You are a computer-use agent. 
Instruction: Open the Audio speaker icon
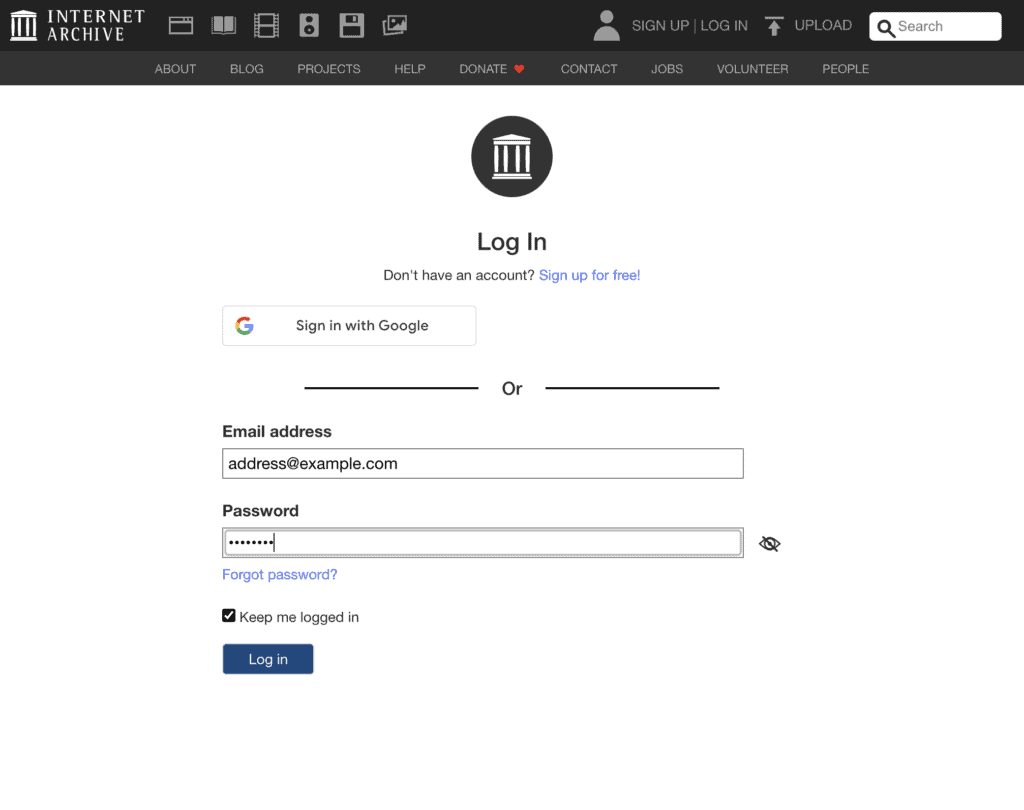pos(309,25)
